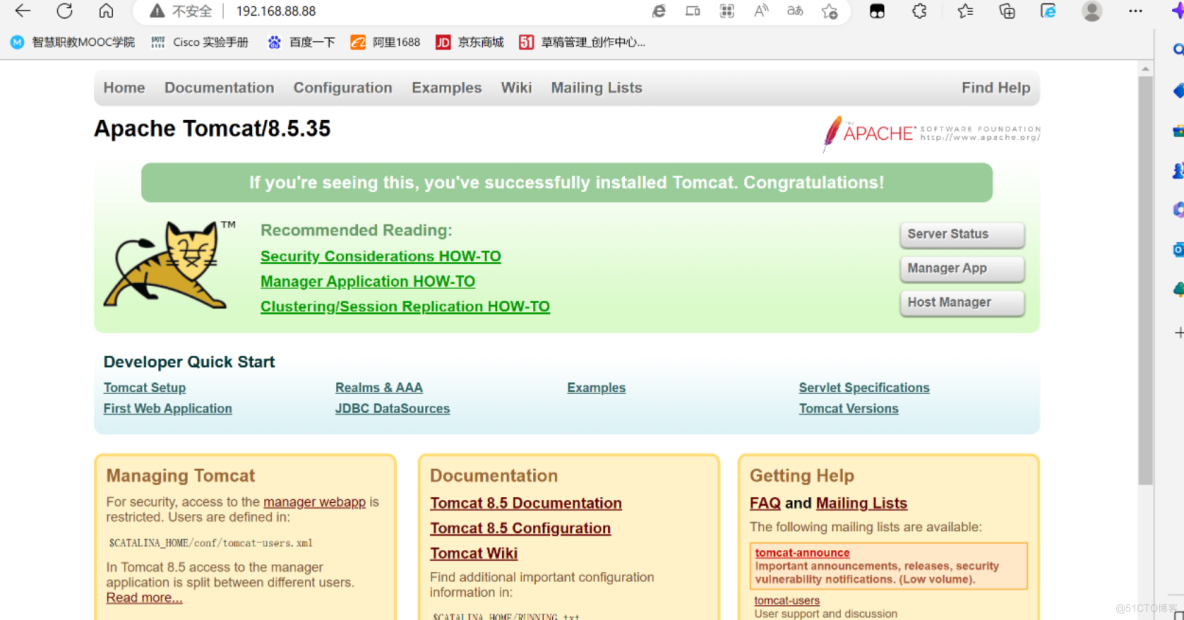Open the Documentation nav item
Viewport: 1184px width, 620px height.
tap(219, 88)
